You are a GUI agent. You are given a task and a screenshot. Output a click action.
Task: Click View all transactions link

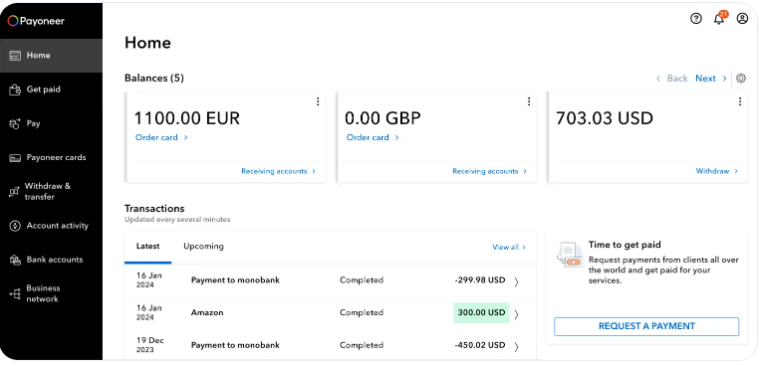point(509,247)
